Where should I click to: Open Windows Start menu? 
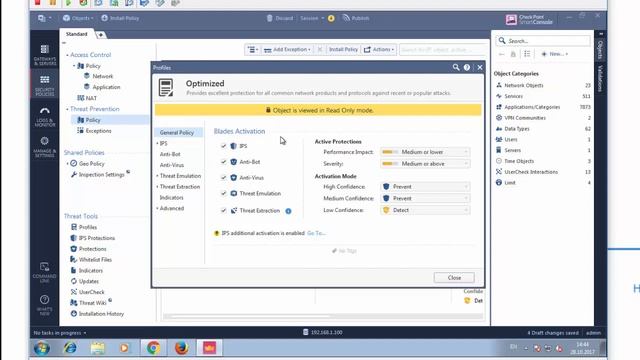pyautogui.click(x=42, y=348)
